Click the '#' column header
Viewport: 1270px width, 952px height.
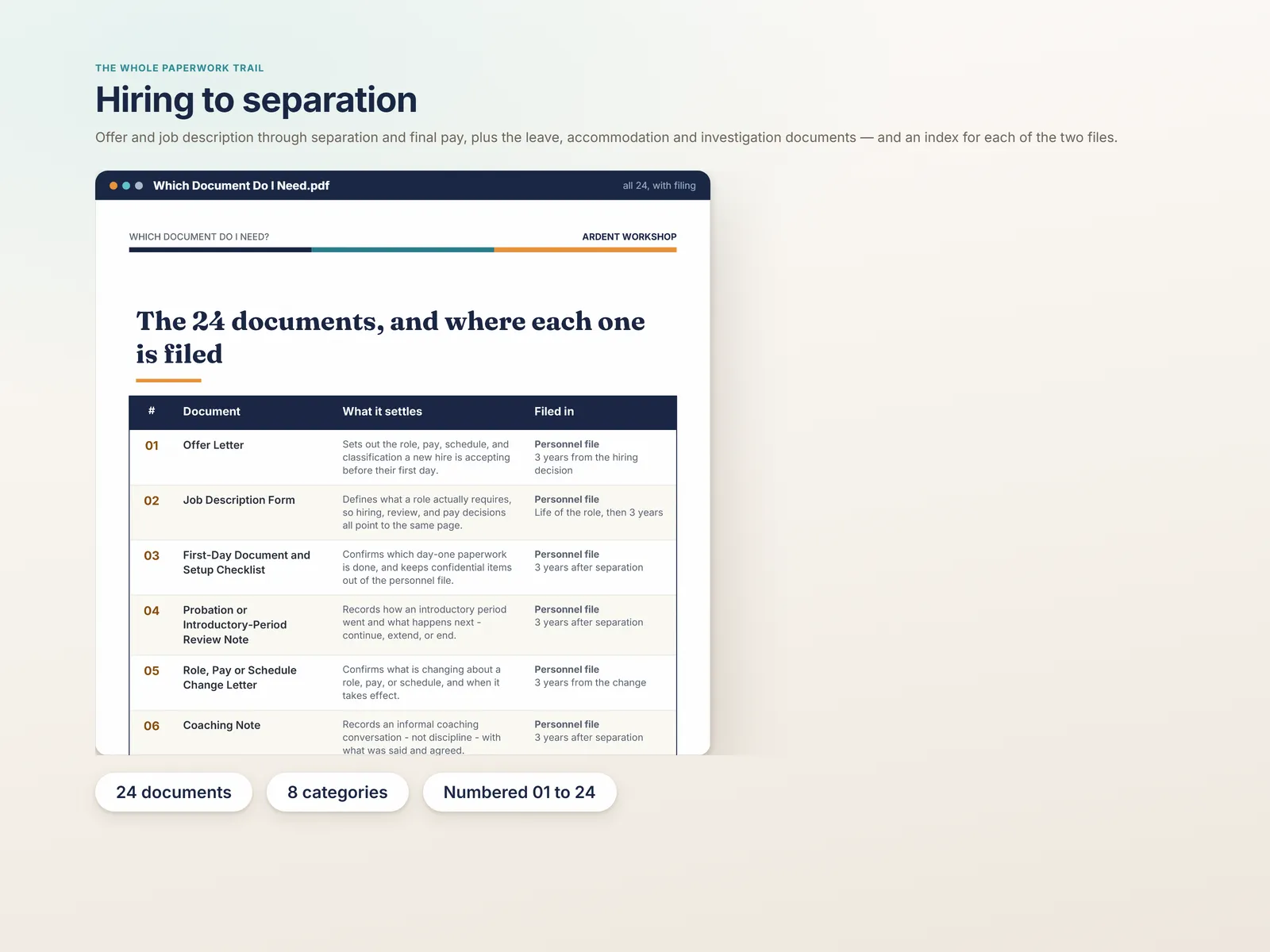point(152,411)
